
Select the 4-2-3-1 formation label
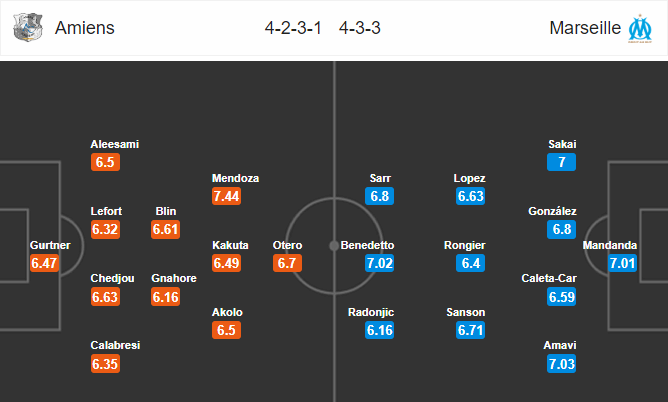click(293, 28)
